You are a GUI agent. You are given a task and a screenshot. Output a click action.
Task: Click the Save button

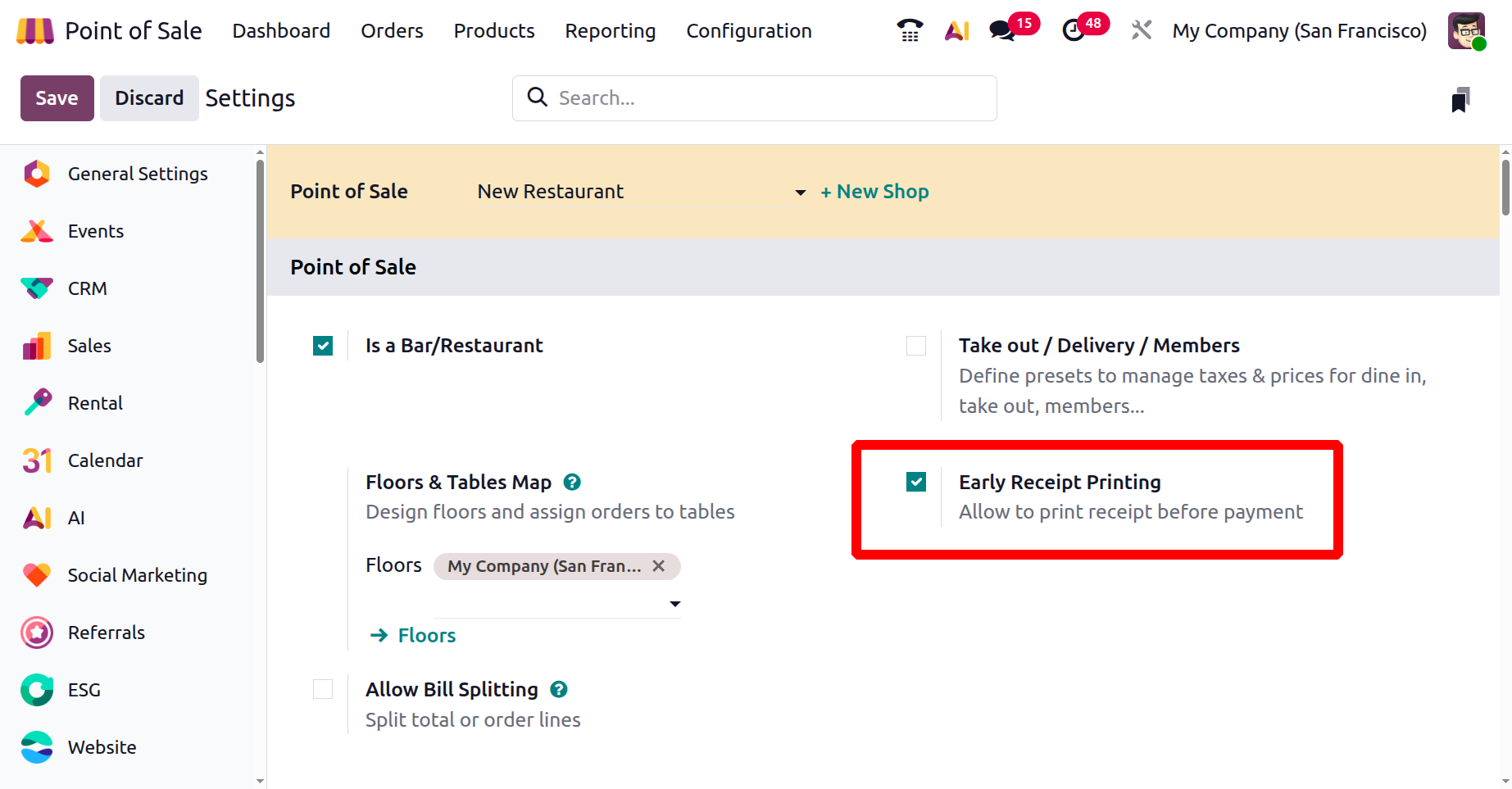[57, 98]
